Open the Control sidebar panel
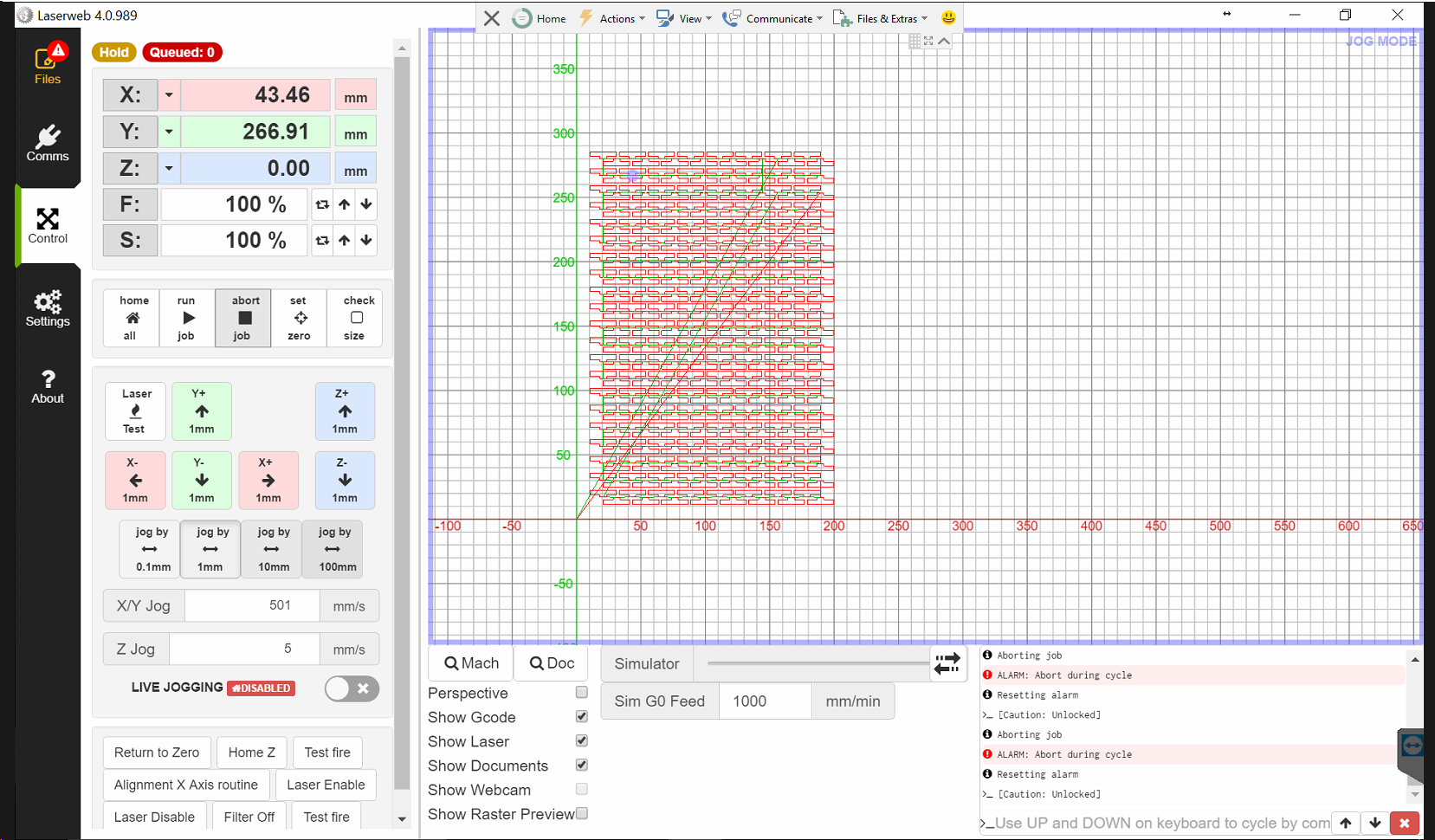Image resolution: width=1435 pixels, height=840 pixels. (48, 225)
